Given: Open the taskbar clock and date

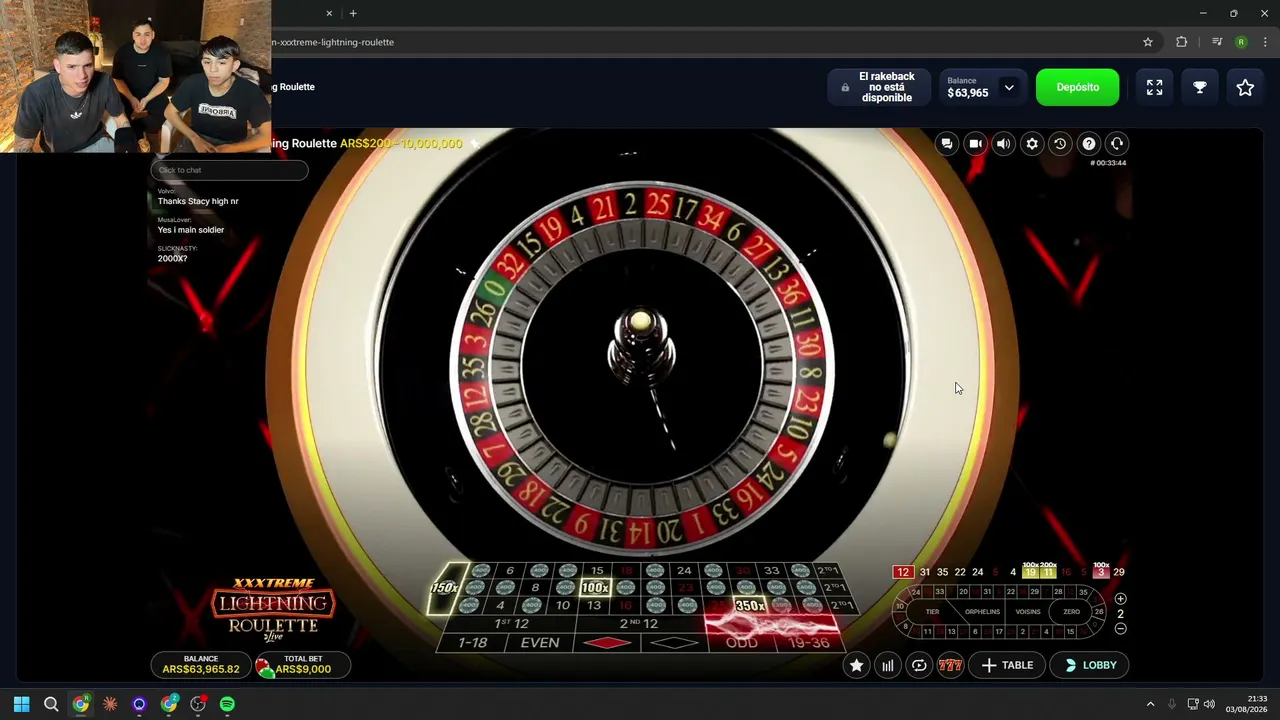Looking at the screenshot, I should click(x=1246, y=704).
